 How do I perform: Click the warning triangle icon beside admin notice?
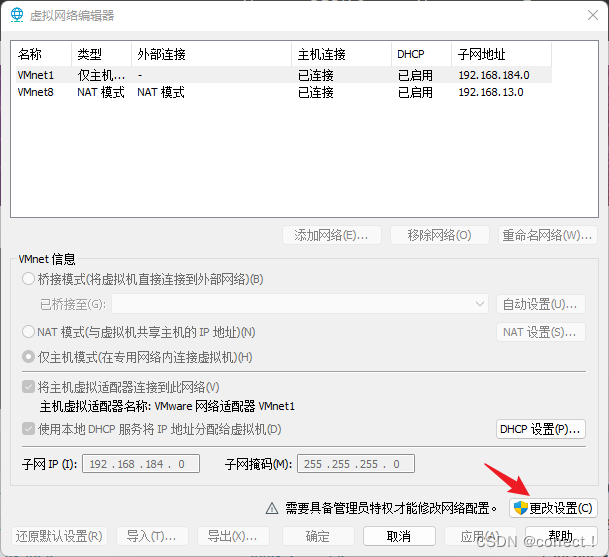(x=272, y=508)
